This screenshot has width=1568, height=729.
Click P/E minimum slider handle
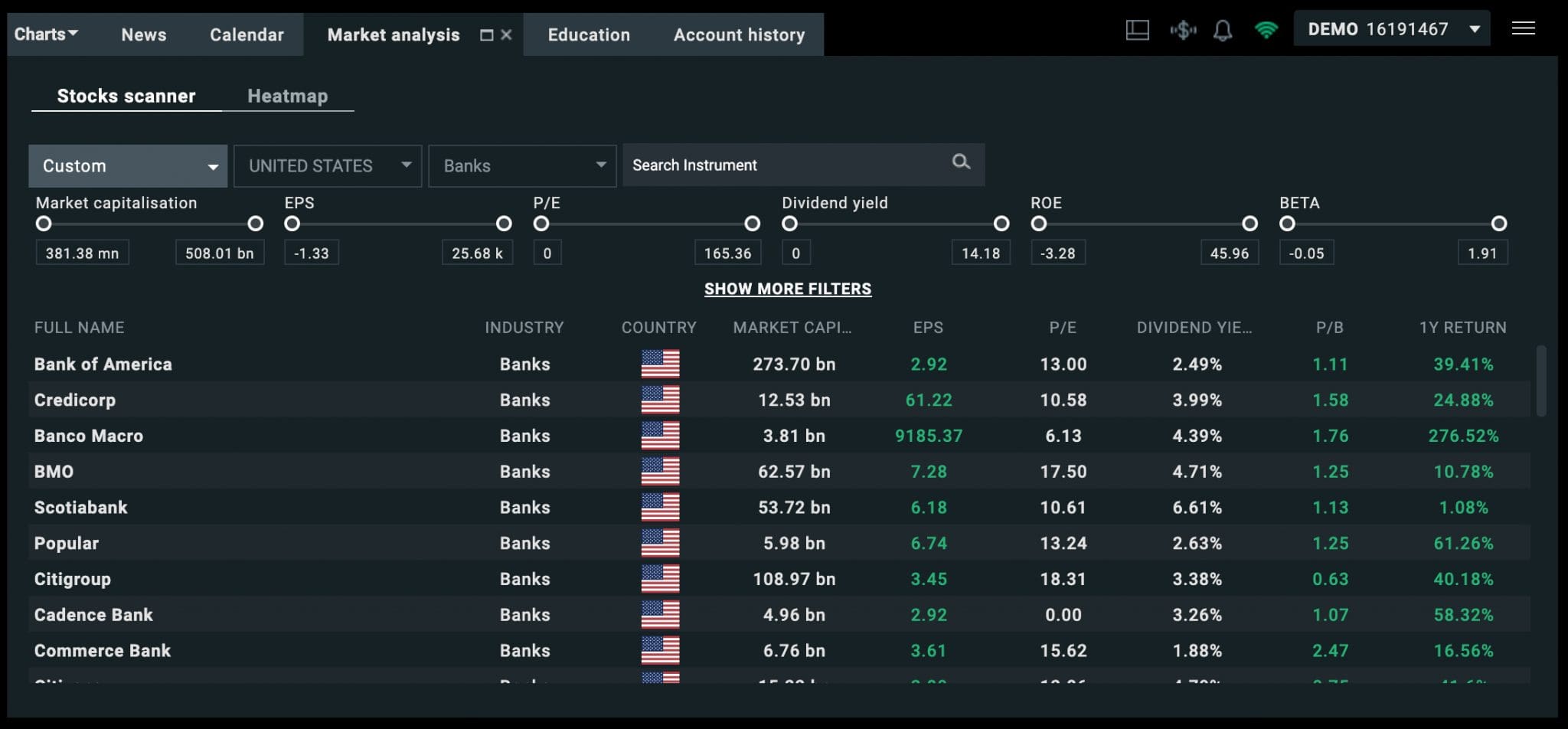pyautogui.click(x=541, y=224)
